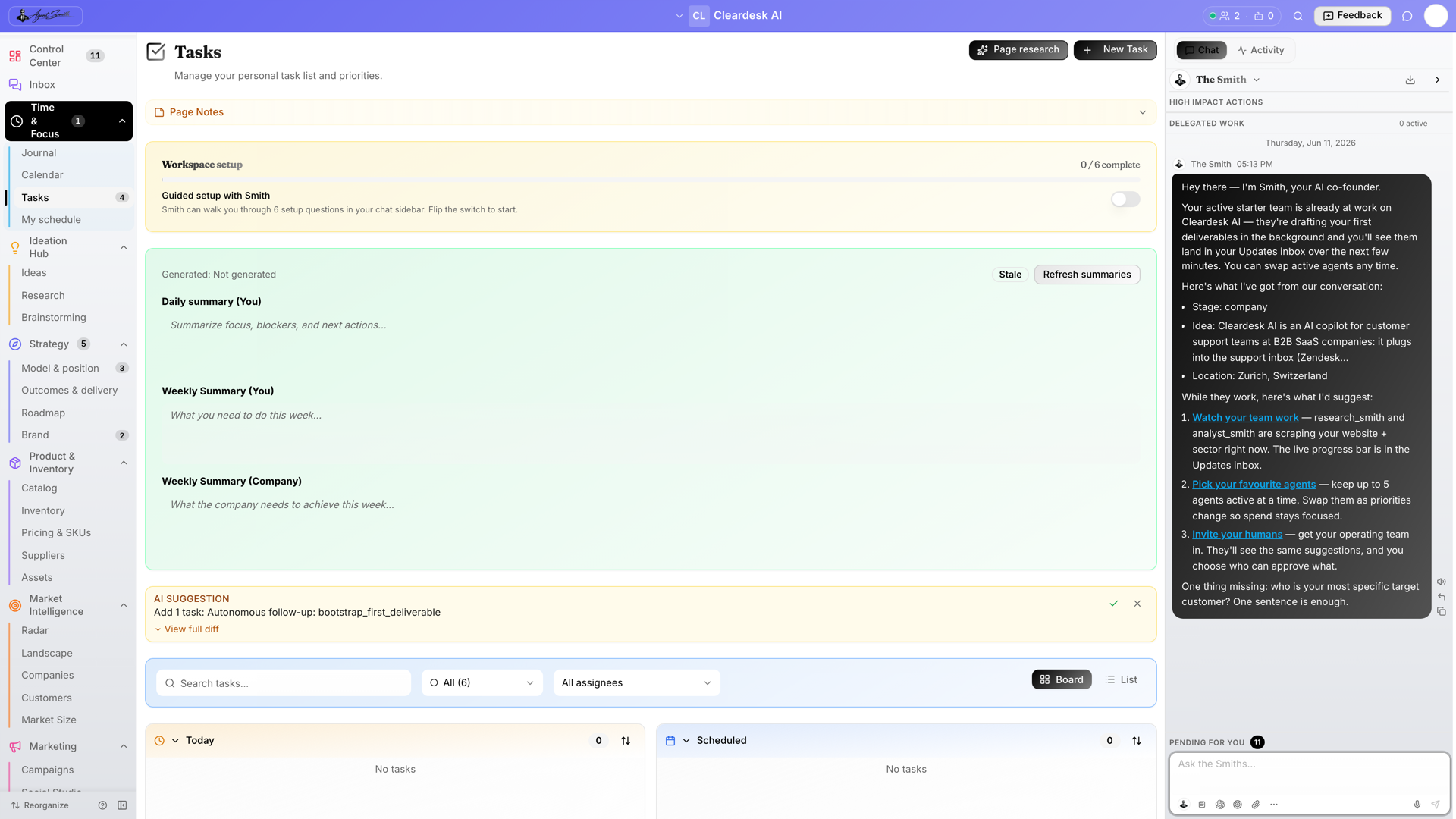The image size is (1456, 819).
Task: Switch to List view
Action: [1121, 679]
